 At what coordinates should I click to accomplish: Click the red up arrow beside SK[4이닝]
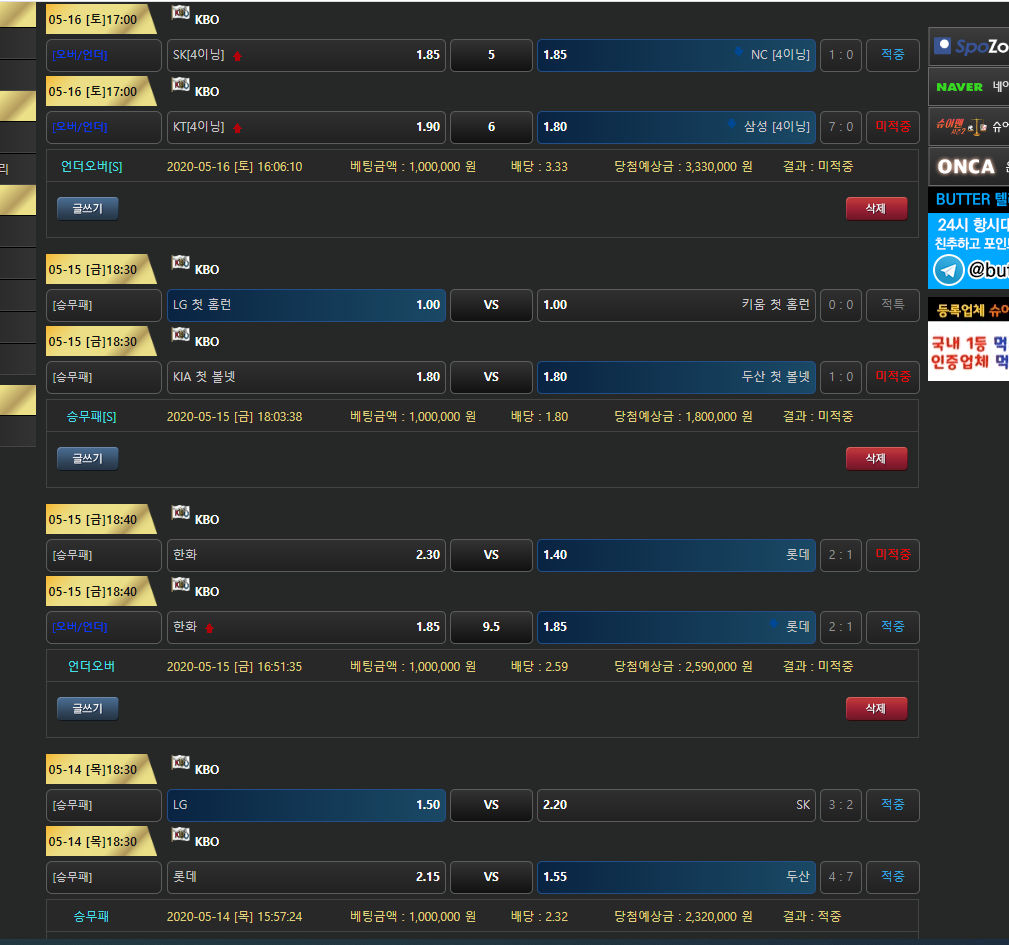[237, 56]
